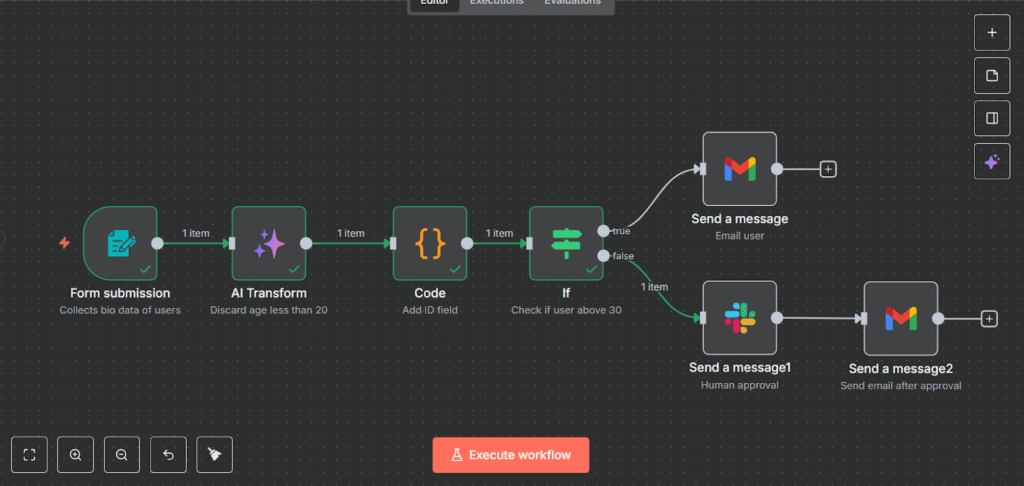Reset the canvas zoom level

click(x=168, y=455)
